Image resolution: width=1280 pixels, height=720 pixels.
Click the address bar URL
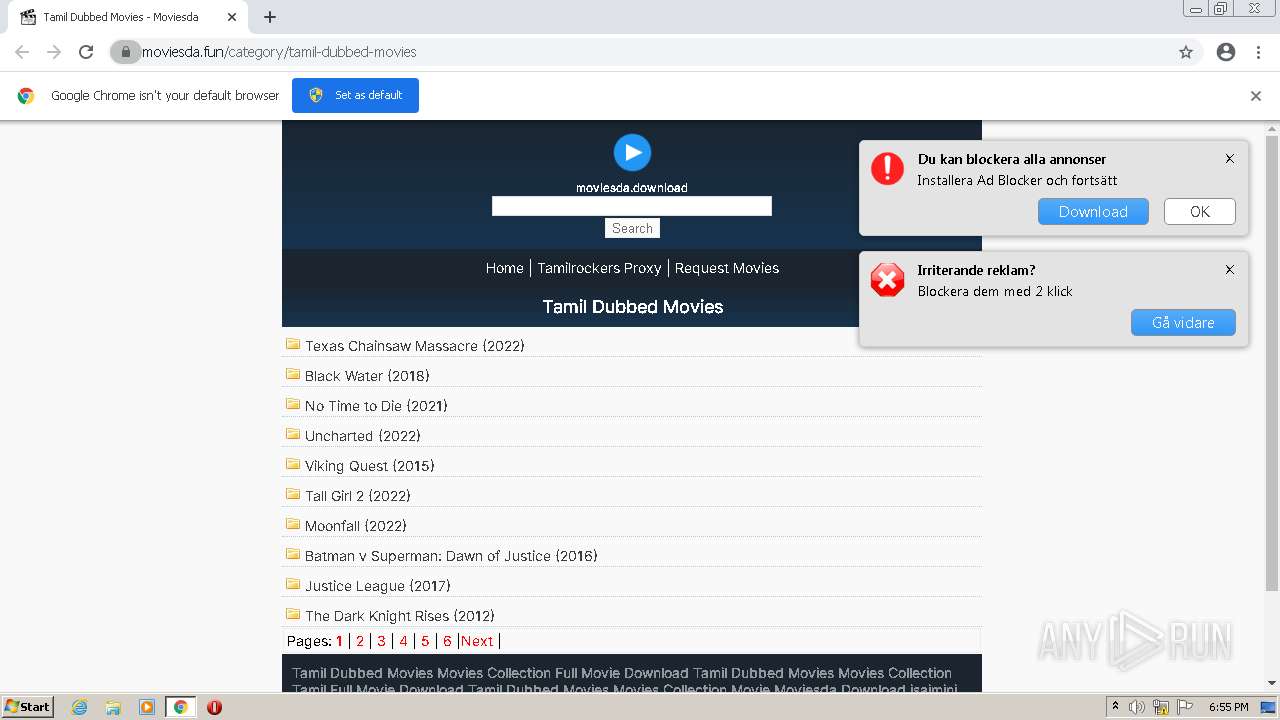(x=279, y=52)
